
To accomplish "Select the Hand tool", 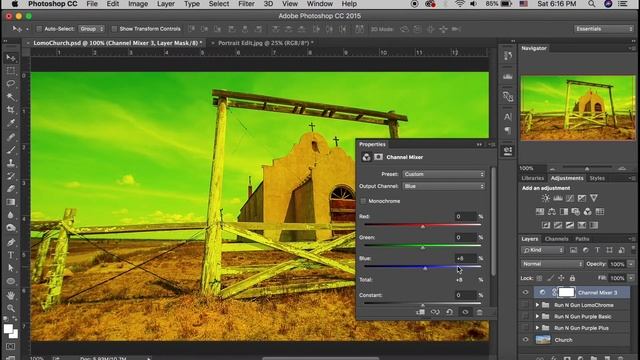I will click(x=11, y=295).
